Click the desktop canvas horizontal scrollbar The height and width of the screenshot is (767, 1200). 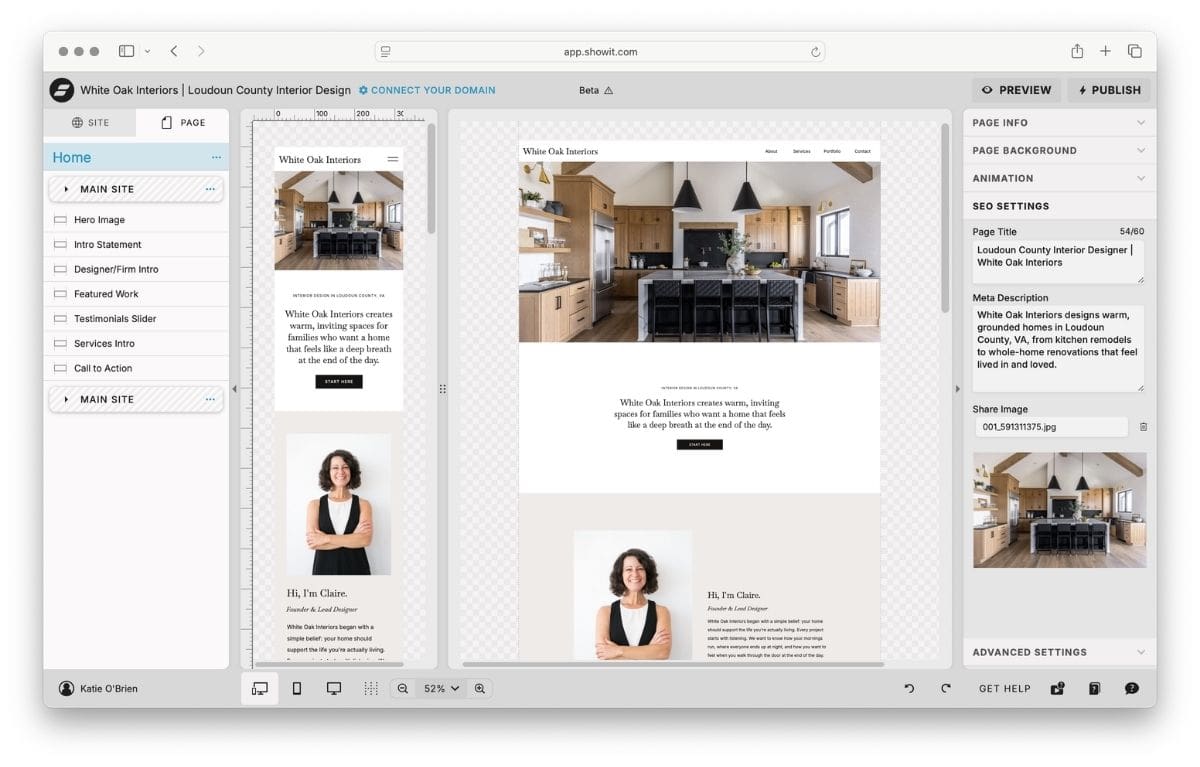click(673, 664)
